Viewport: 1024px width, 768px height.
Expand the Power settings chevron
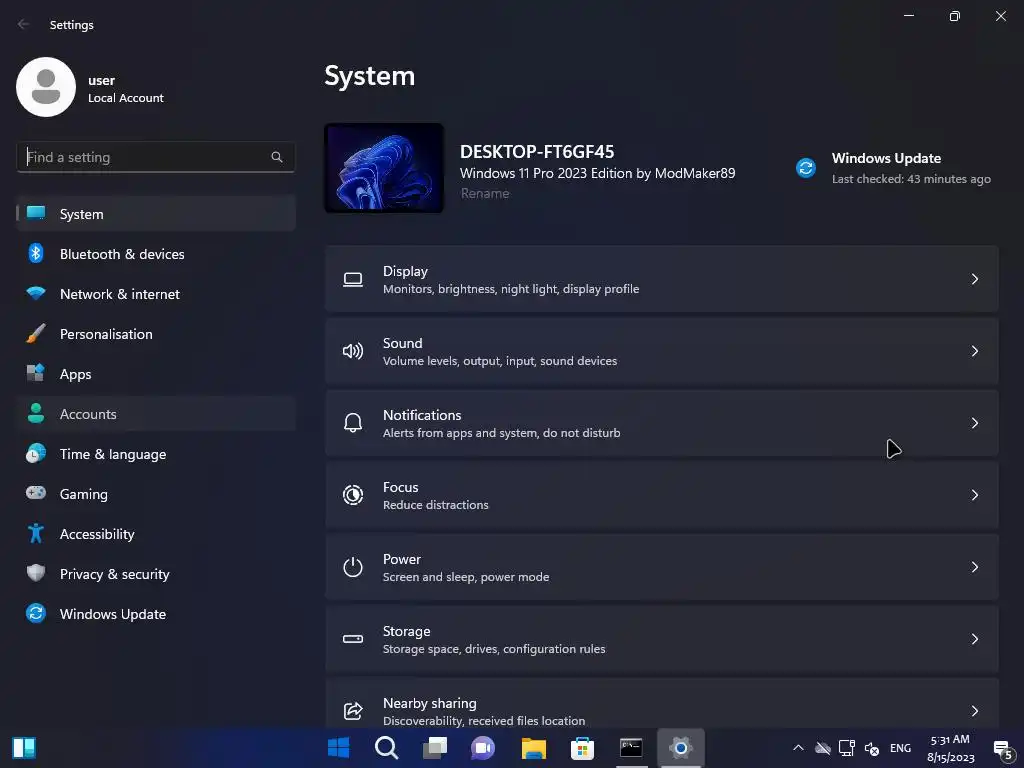(x=974, y=567)
